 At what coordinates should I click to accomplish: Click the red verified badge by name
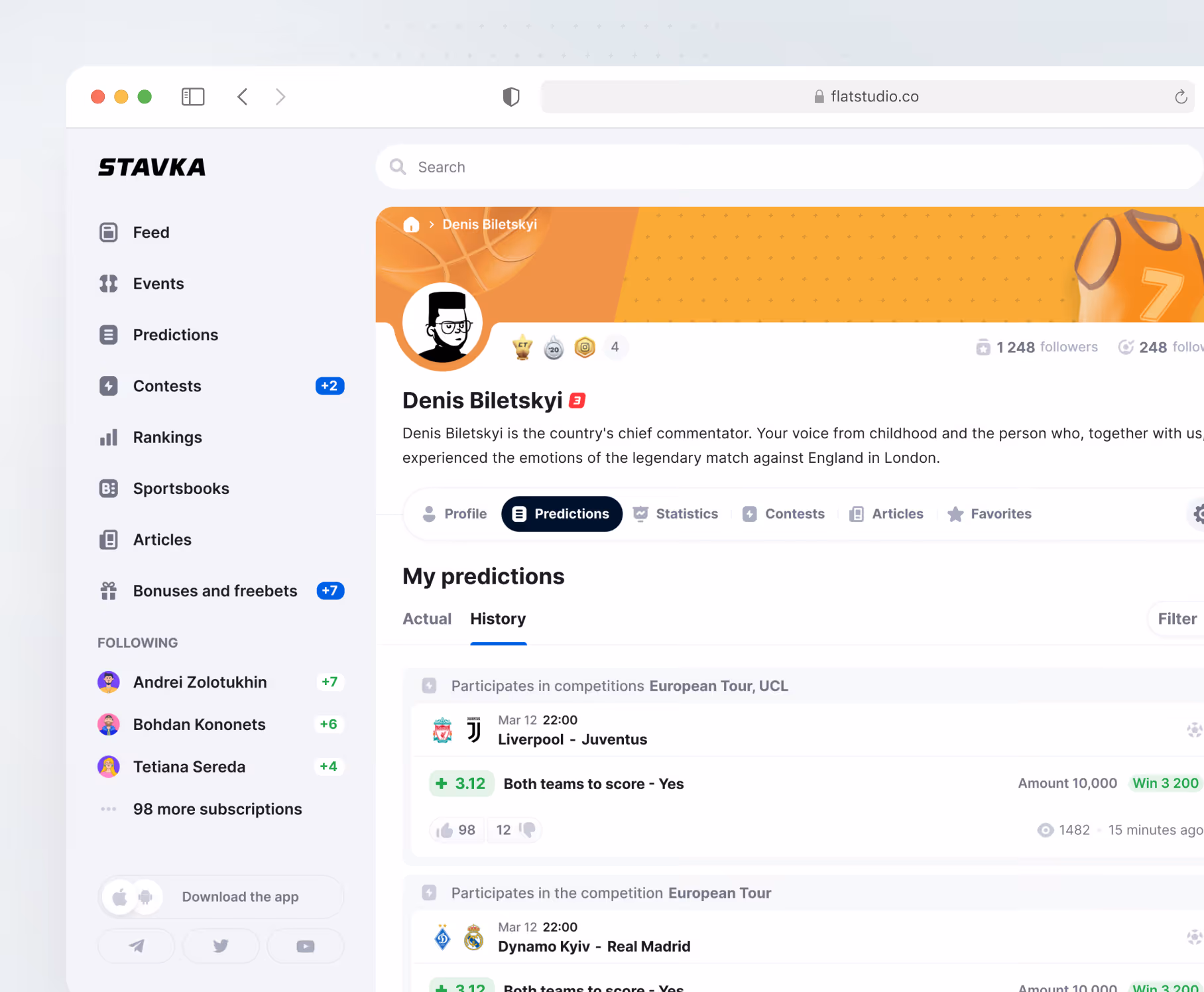pyautogui.click(x=577, y=401)
